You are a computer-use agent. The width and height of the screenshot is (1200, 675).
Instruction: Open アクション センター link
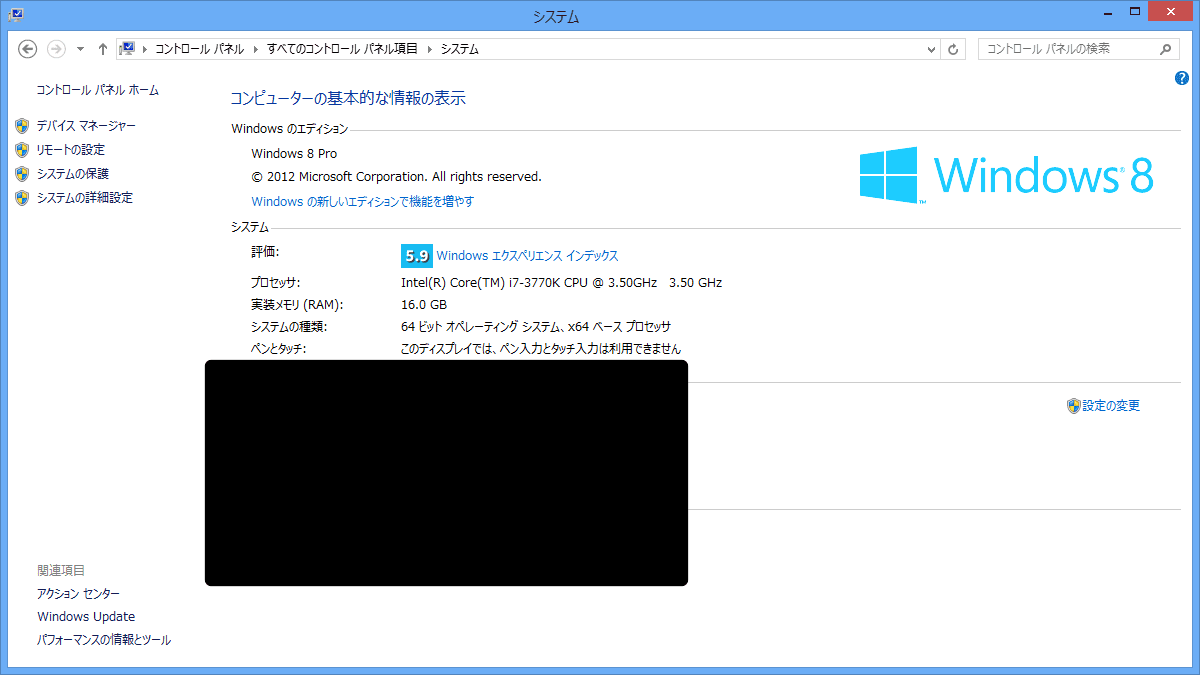pos(78,594)
